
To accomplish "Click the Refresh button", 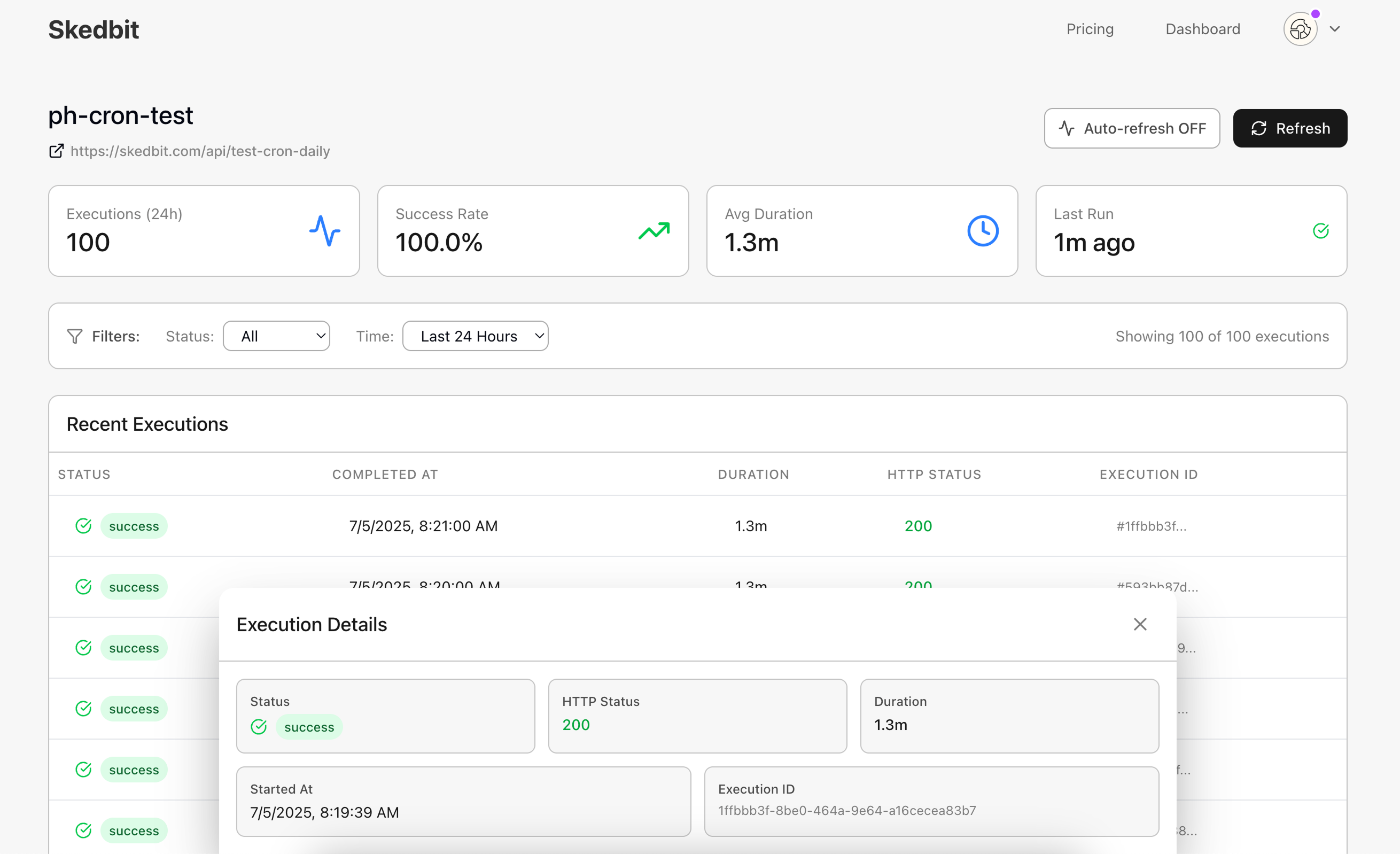I will coord(1290,128).
